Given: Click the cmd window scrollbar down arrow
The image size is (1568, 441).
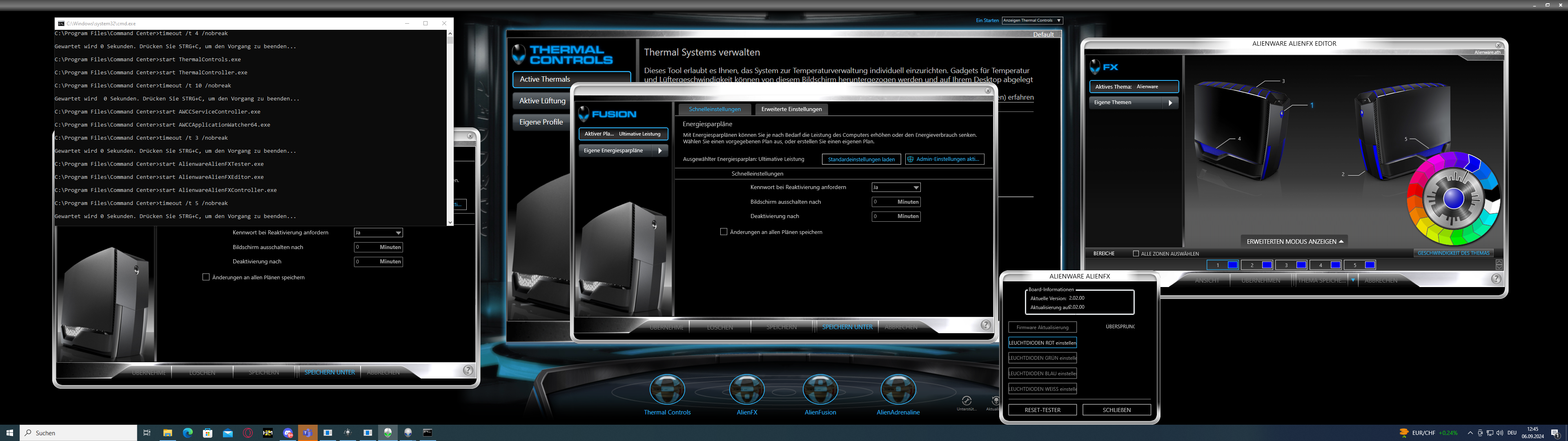Looking at the screenshot, I should tap(450, 222).
